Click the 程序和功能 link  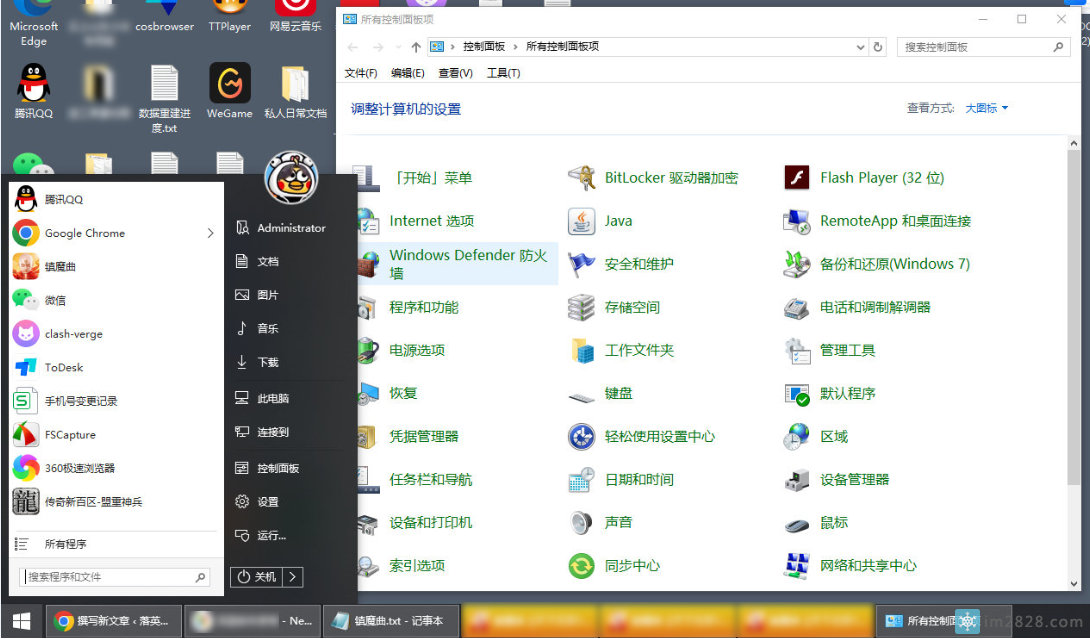point(424,307)
